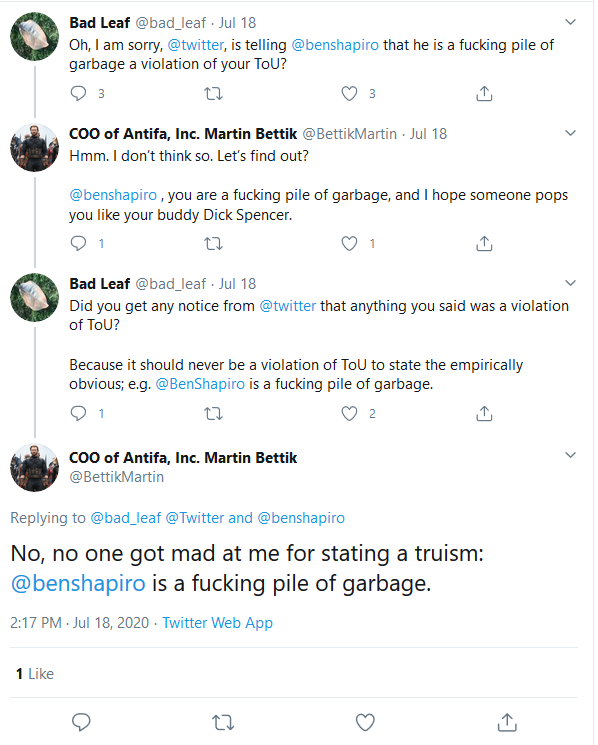View the 1 Like count list
Image resolution: width=598 pixels, height=745 pixels.
point(35,674)
